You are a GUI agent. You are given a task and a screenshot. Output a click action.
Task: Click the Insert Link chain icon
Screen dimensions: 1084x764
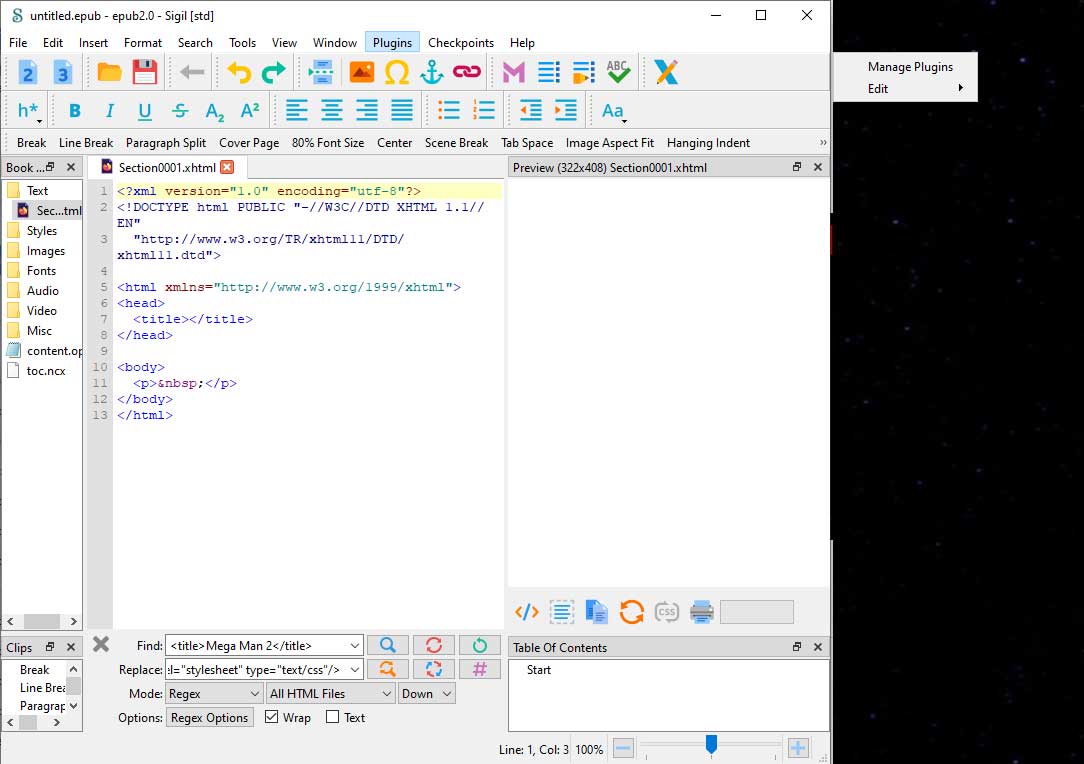[x=466, y=72]
